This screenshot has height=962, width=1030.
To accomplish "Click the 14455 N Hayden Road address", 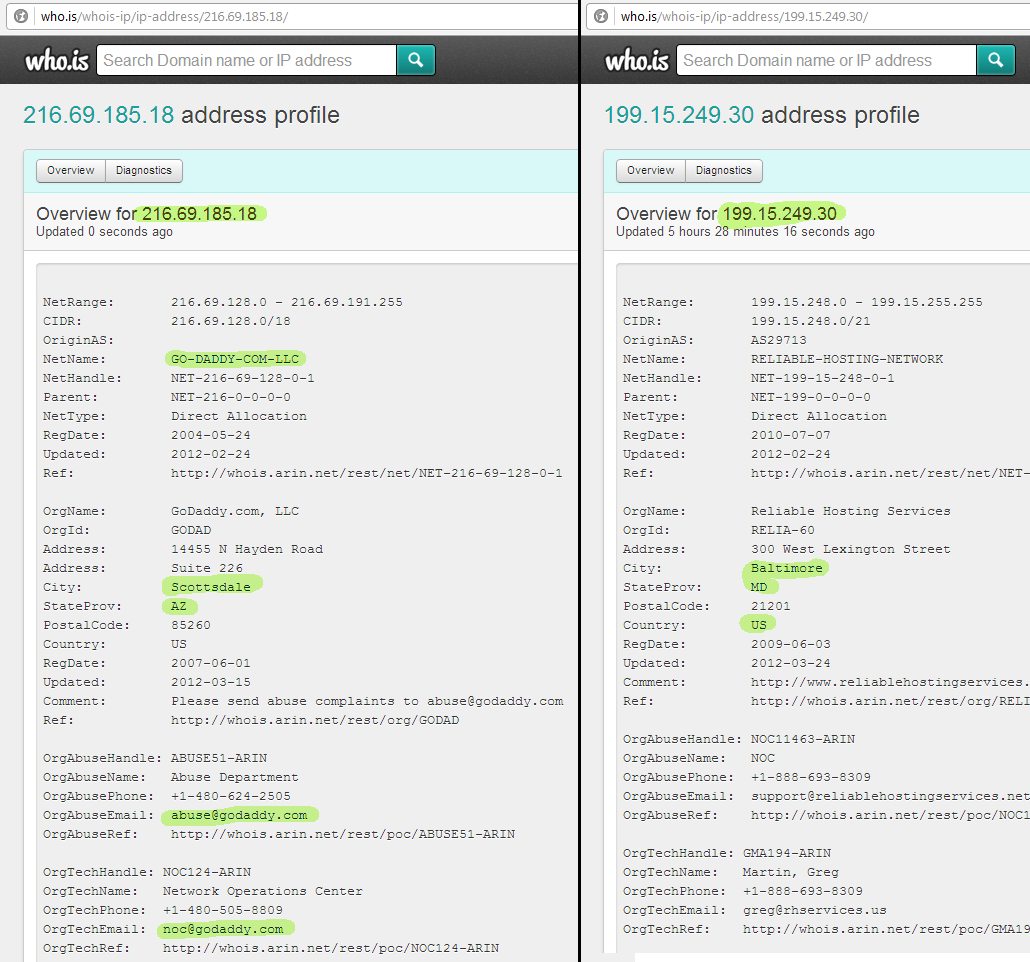I will [247, 549].
